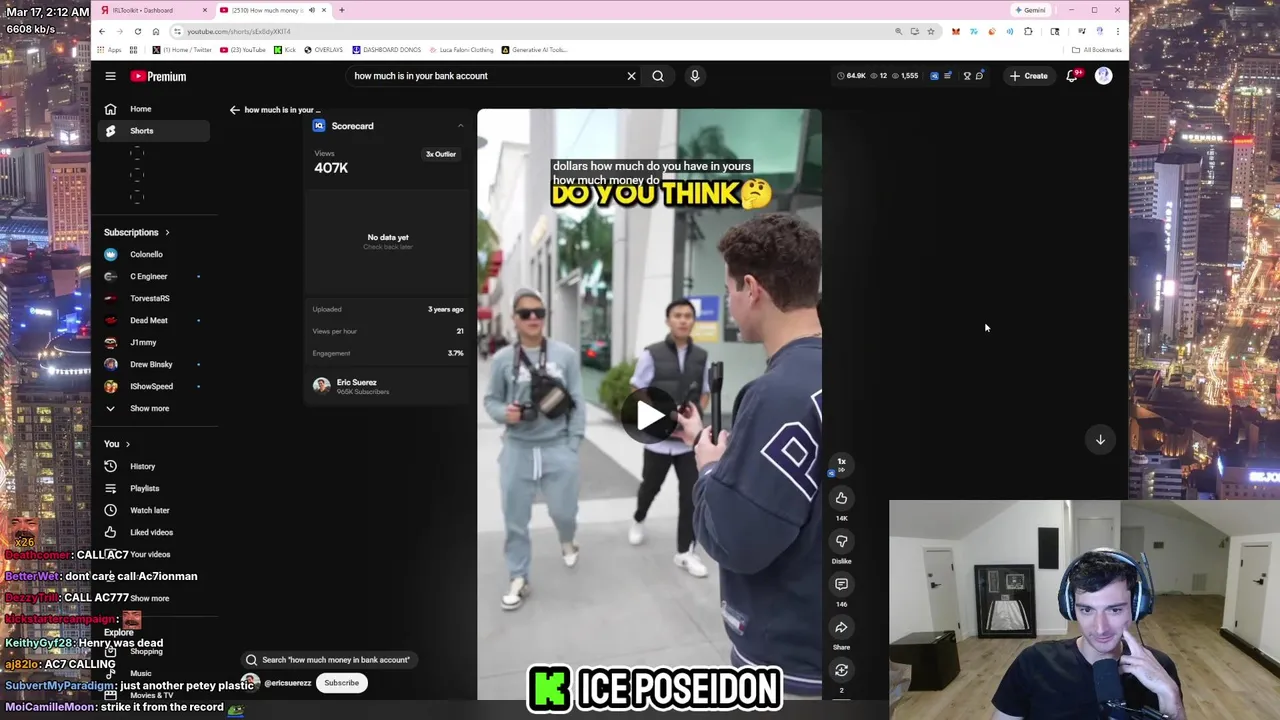Open the YouTube hamburger guide menu
1280x720 pixels.
pyautogui.click(x=110, y=76)
